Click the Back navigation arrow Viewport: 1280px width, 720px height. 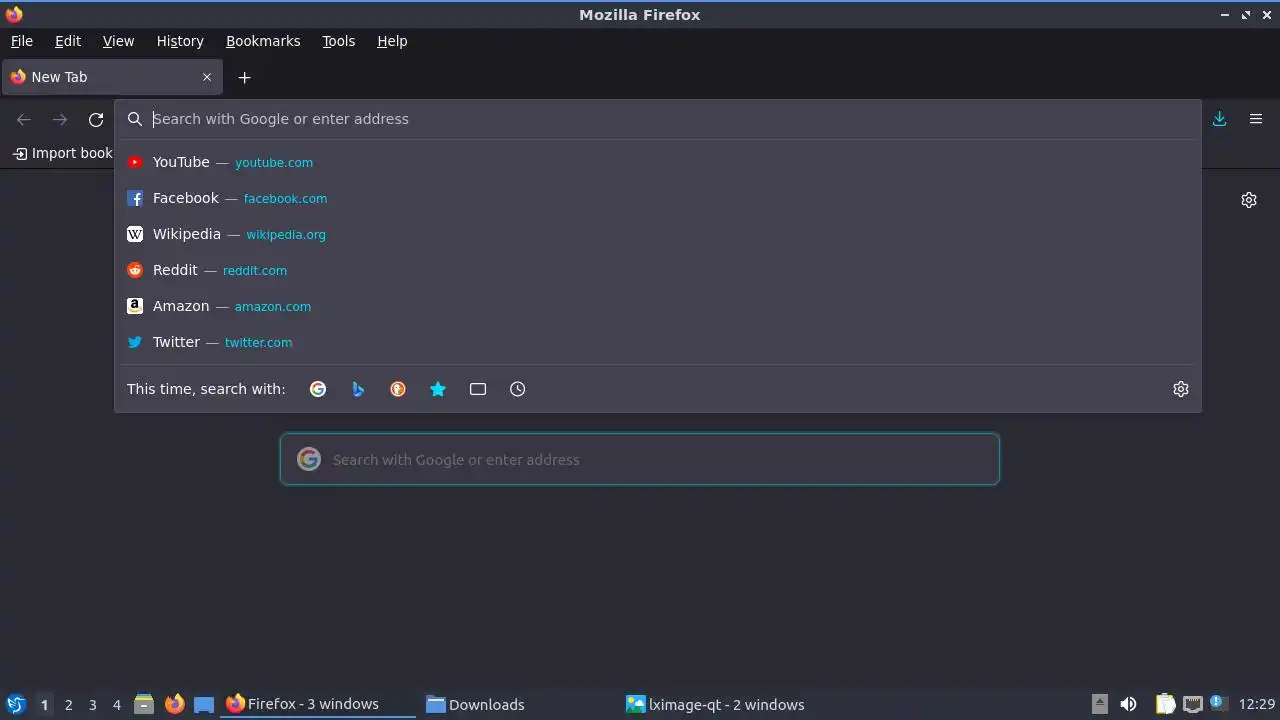(x=24, y=119)
